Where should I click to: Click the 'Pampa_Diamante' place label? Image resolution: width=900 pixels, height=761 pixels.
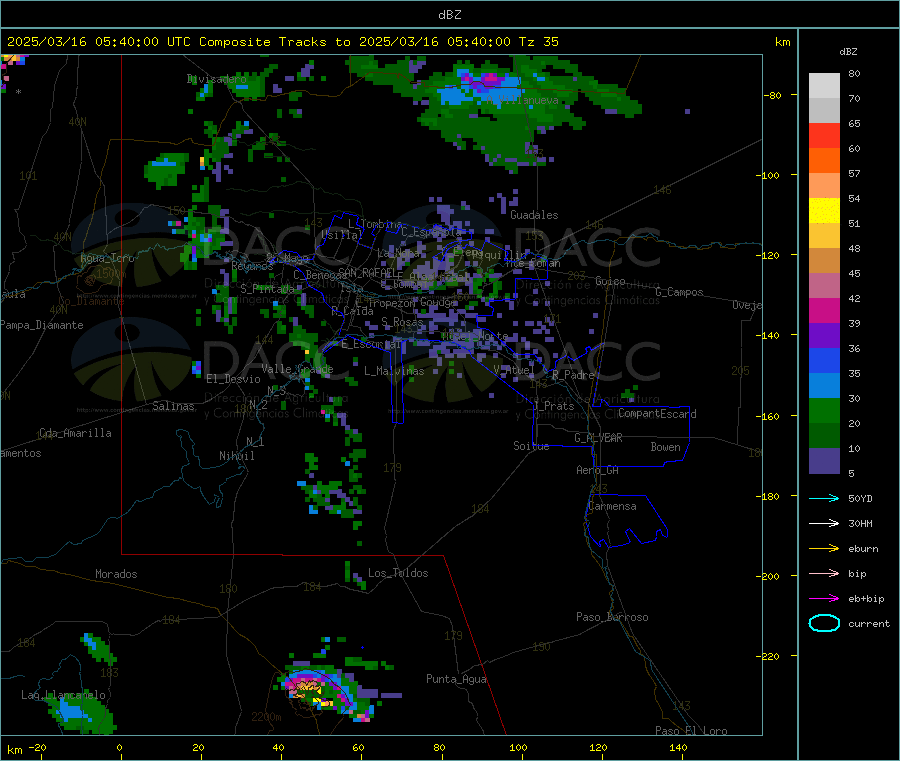(41, 325)
